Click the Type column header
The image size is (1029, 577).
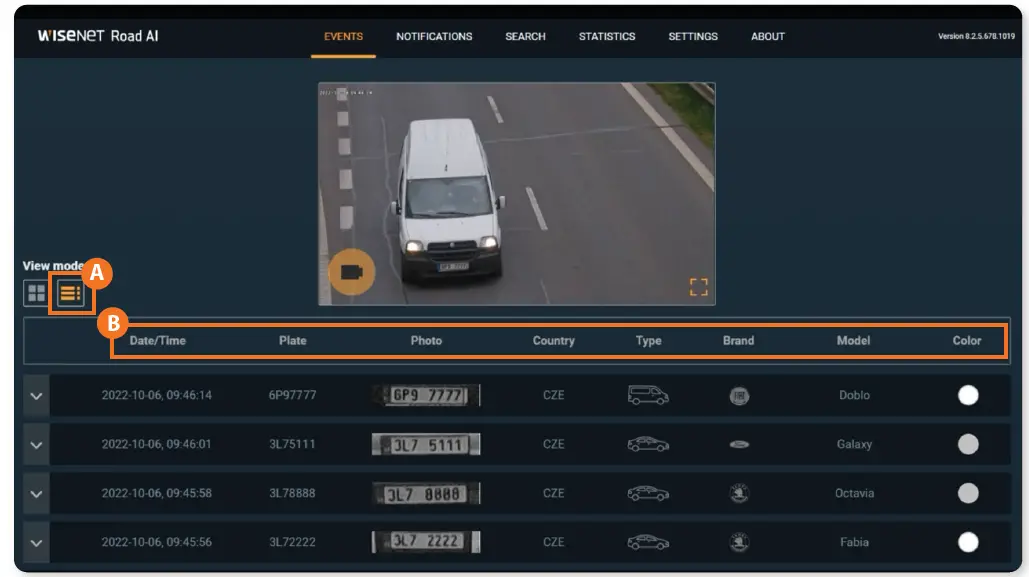point(648,341)
